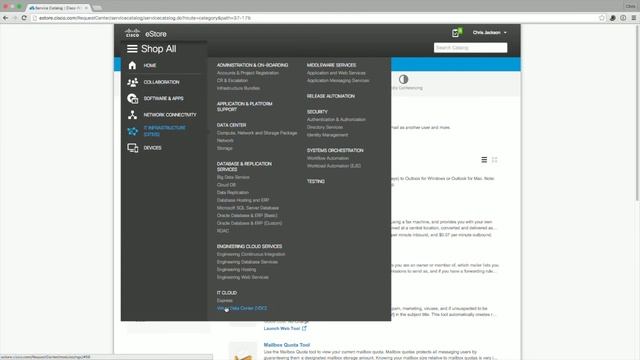Open Database Hosting and ERP link

[243, 200]
